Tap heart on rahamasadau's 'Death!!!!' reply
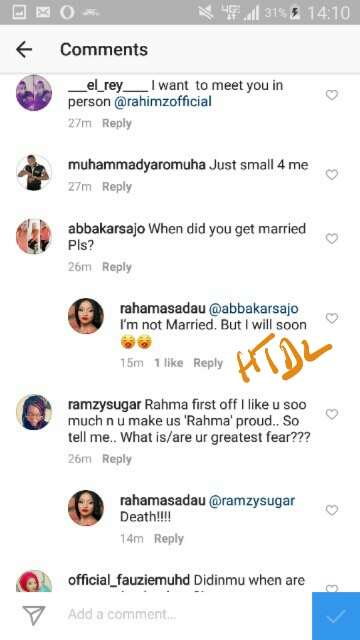 [331, 510]
